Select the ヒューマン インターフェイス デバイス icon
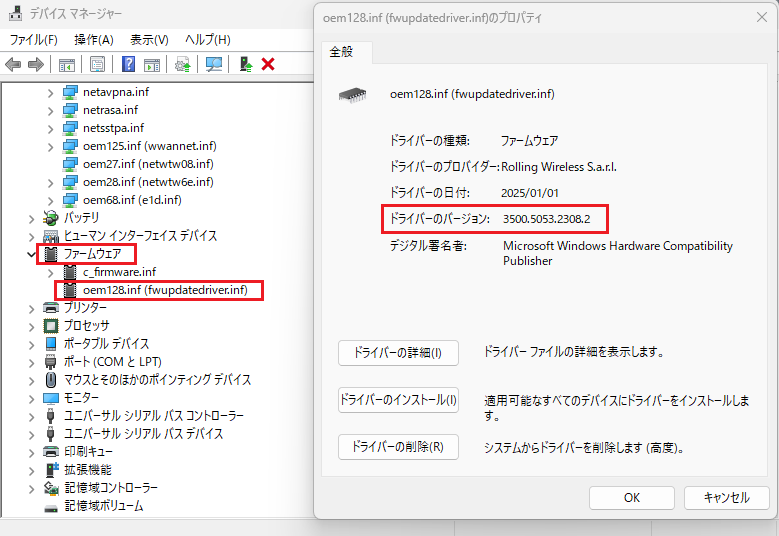The image size is (779, 536). pyautogui.click(x=50, y=236)
